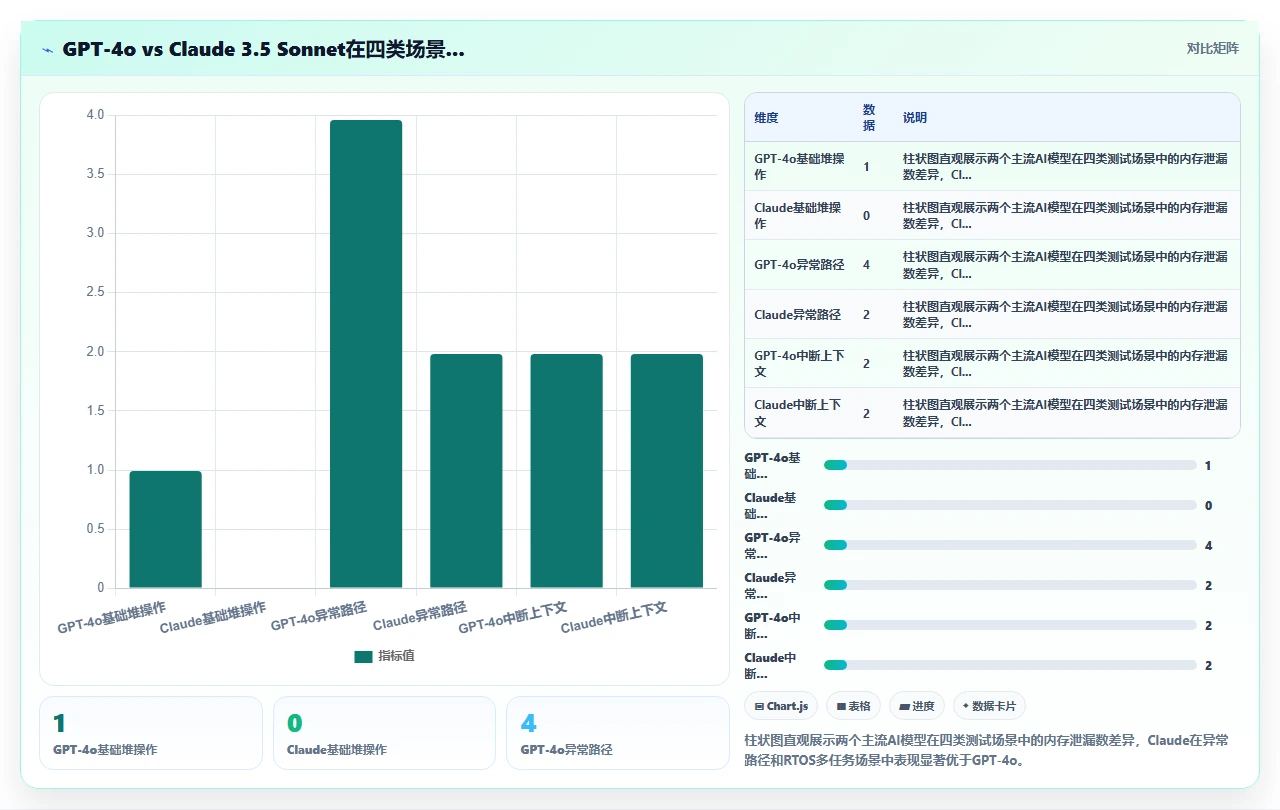Click the GPT-4o异常... progress bar
The height and width of the screenshot is (810, 1280).
pyautogui.click(x=1010, y=545)
